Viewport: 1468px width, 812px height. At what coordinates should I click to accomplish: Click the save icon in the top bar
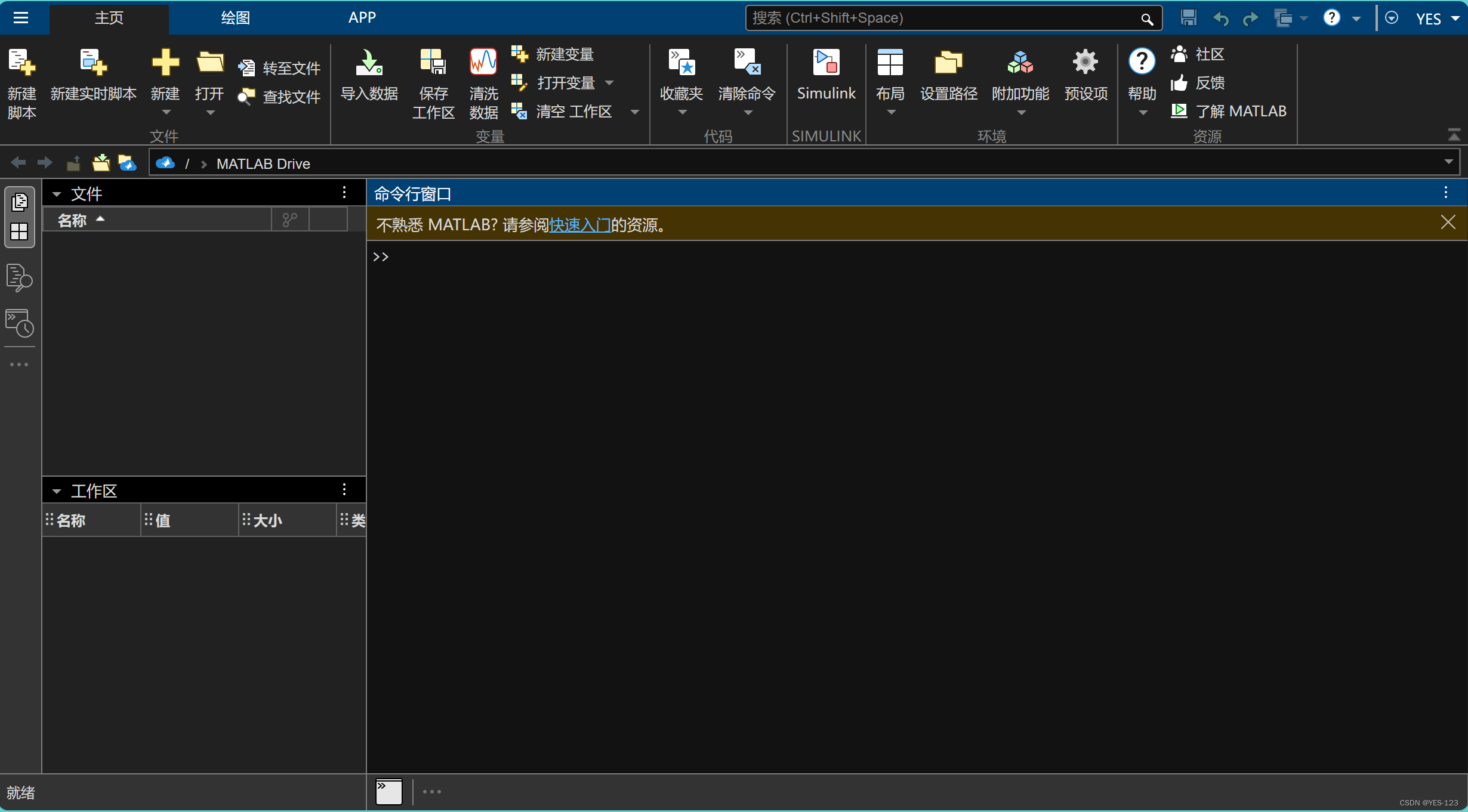[x=1188, y=18]
